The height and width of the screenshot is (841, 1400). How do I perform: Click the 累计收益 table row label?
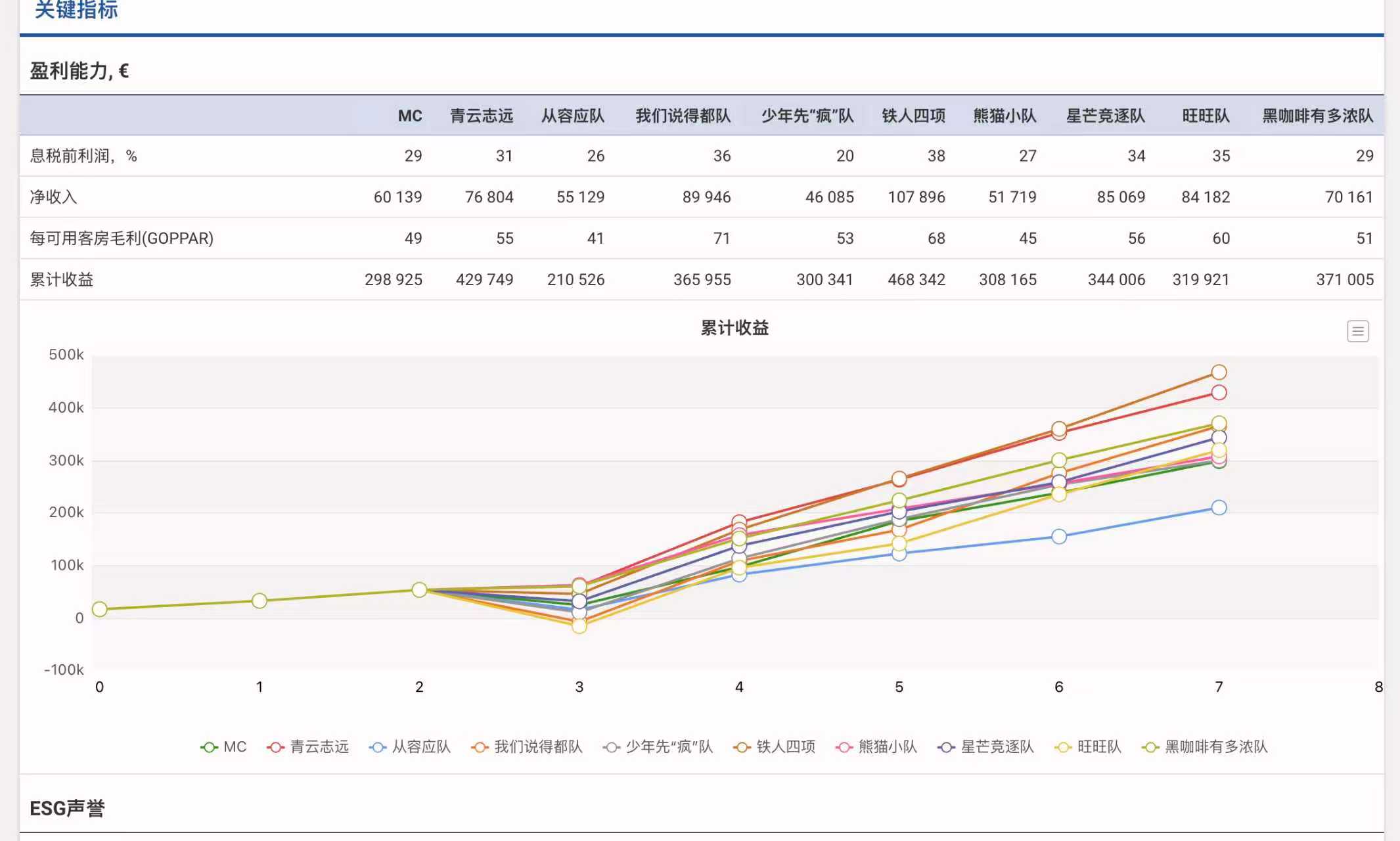62,280
